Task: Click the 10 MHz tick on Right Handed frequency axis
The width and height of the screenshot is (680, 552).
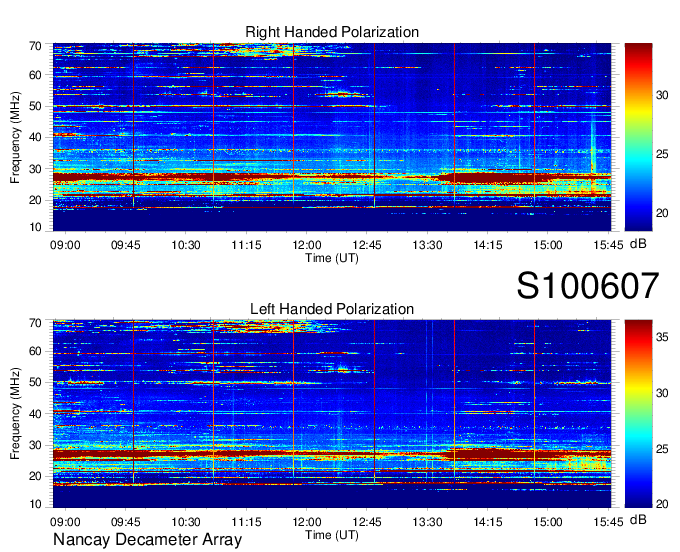Action: [36, 227]
